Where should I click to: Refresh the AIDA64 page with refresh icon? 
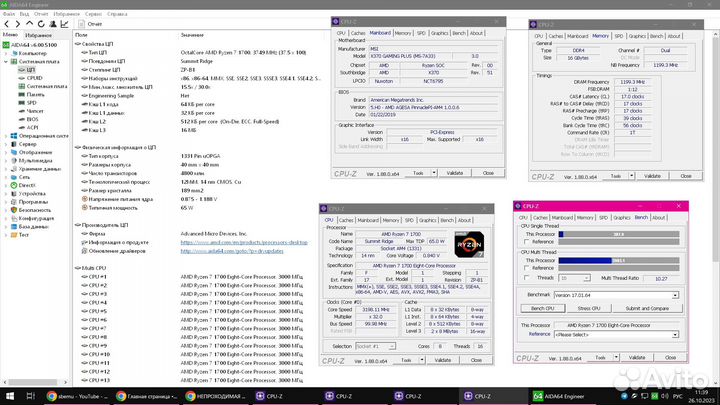pos(41,24)
